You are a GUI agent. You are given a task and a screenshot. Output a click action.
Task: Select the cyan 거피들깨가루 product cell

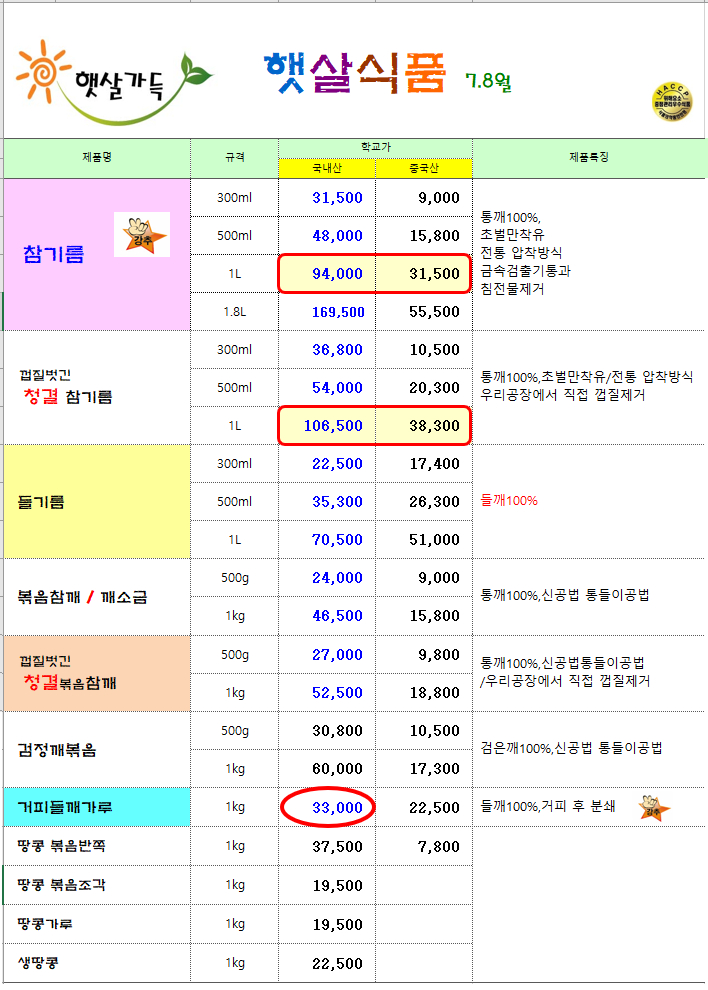pos(97,808)
